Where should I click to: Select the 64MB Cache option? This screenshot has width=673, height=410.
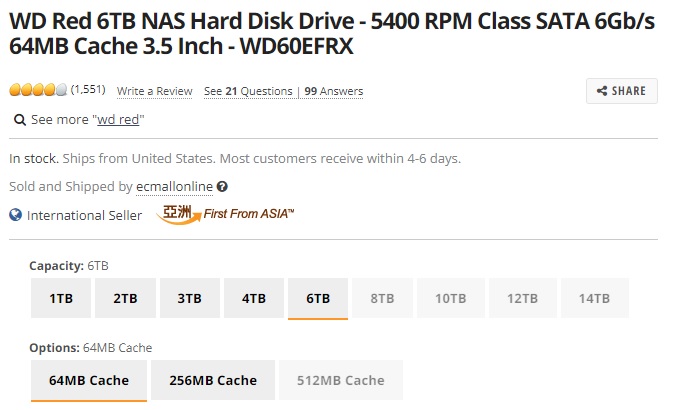(x=89, y=381)
